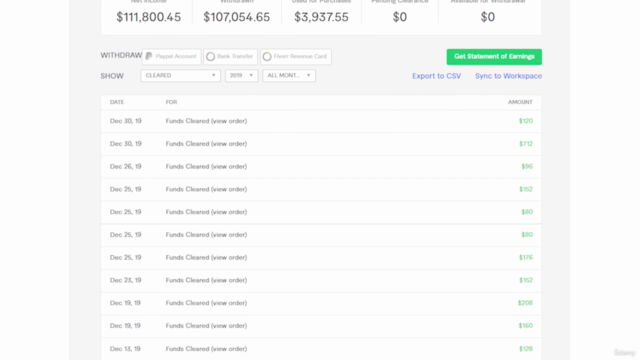Click the Sync to Workspace link
The width and height of the screenshot is (640, 360).
[x=509, y=76]
